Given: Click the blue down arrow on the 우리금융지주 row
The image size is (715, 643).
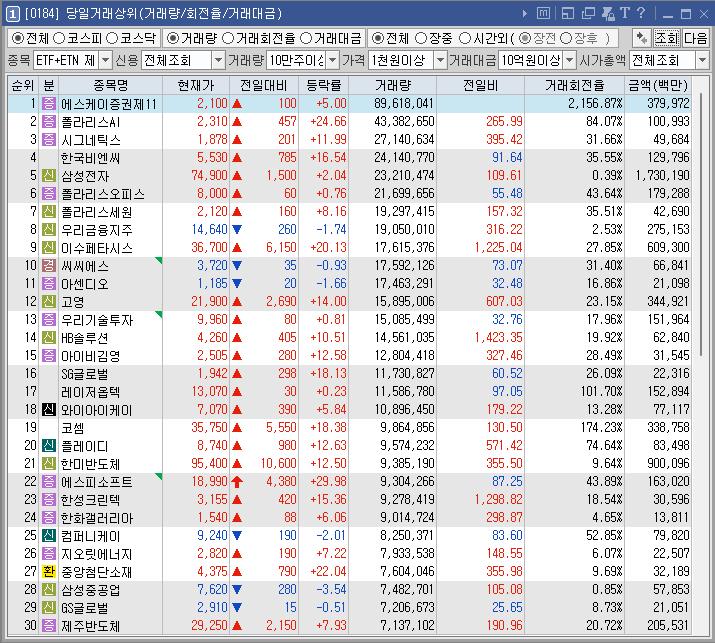Looking at the screenshot, I should click(x=237, y=229).
